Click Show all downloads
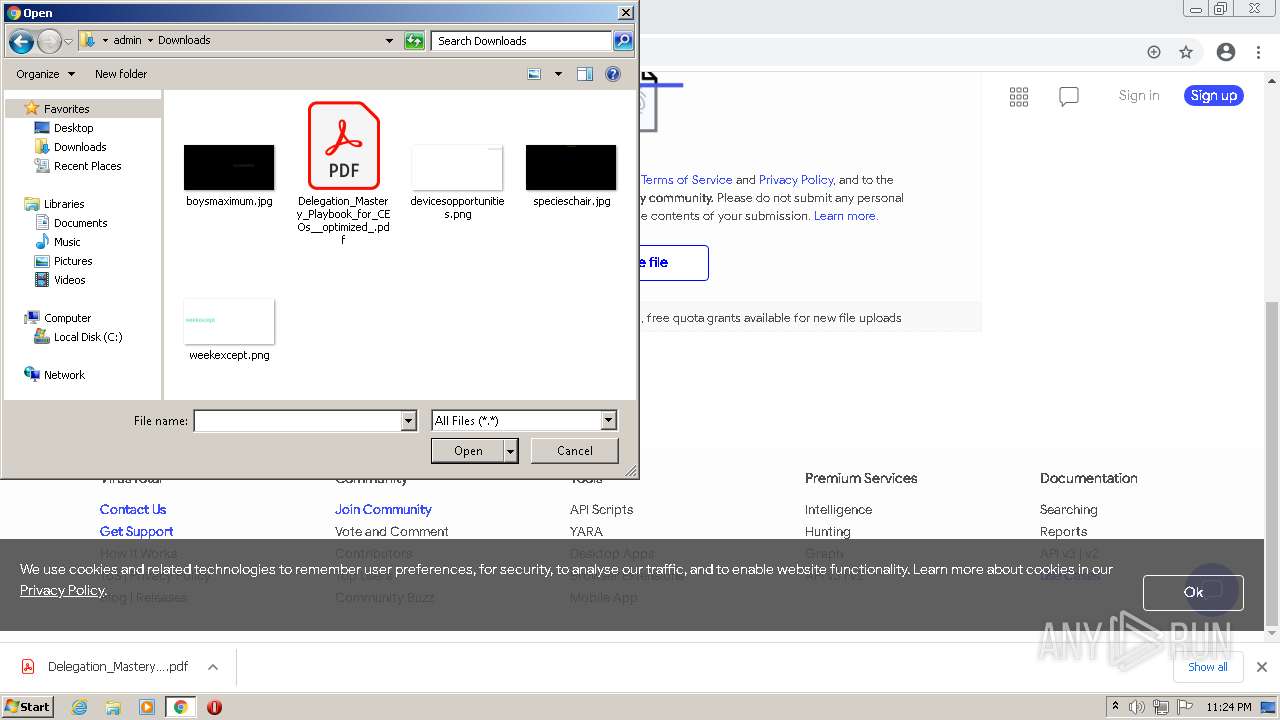The image size is (1280, 720). point(1207,667)
